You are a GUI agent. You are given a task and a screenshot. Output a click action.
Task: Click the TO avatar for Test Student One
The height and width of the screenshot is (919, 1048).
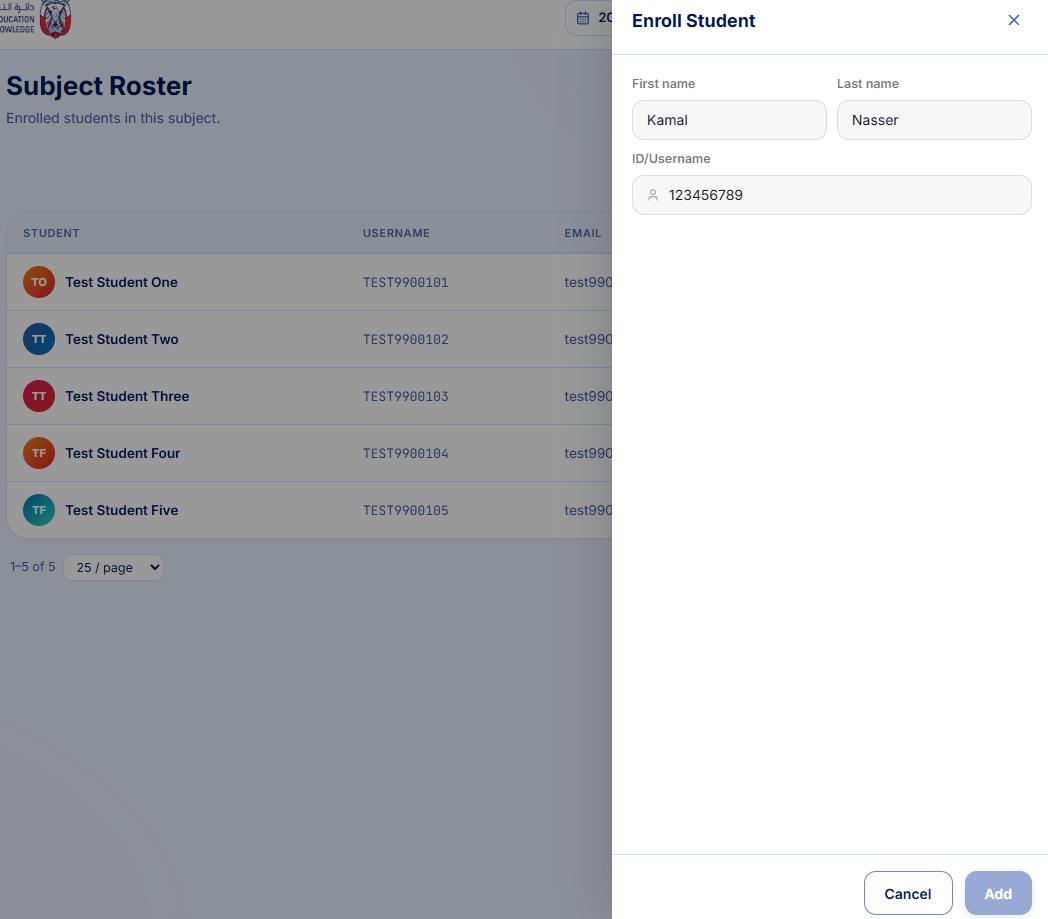click(39, 282)
